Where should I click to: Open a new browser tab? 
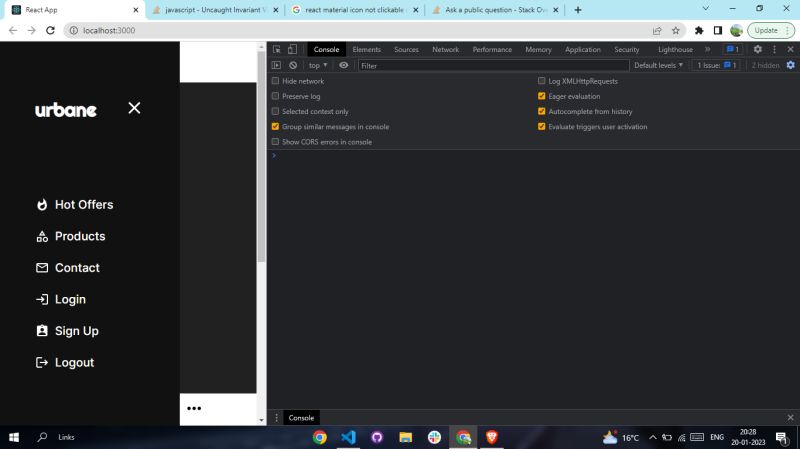[x=578, y=10]
